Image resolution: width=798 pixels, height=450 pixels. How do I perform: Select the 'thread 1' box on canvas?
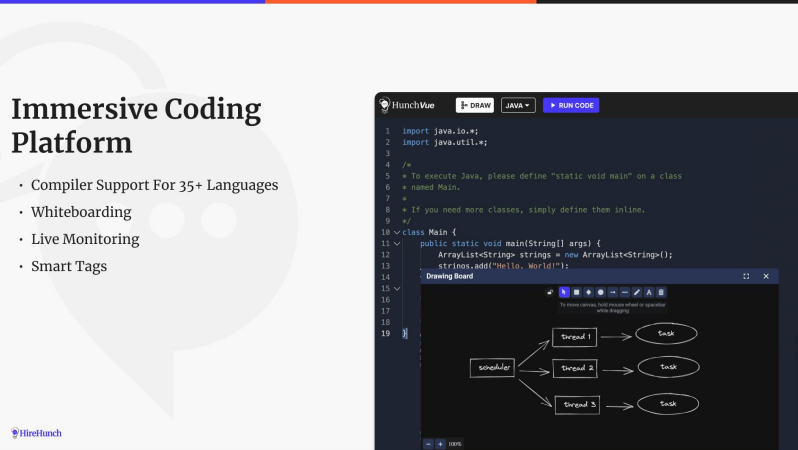(x=575, y=337)
